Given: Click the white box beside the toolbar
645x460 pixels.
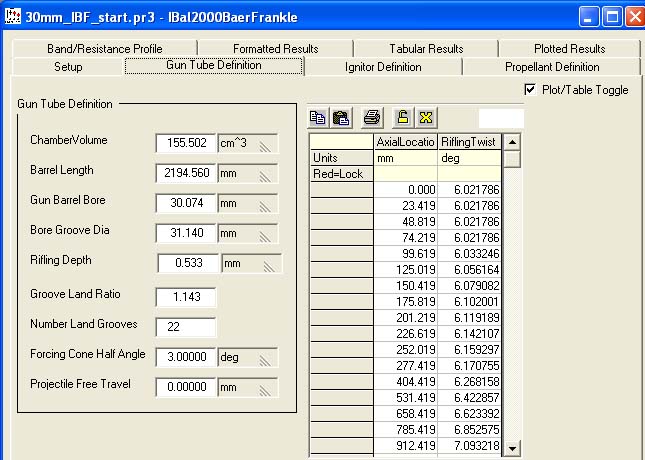Looking at the screenshot, I should 501,118.
